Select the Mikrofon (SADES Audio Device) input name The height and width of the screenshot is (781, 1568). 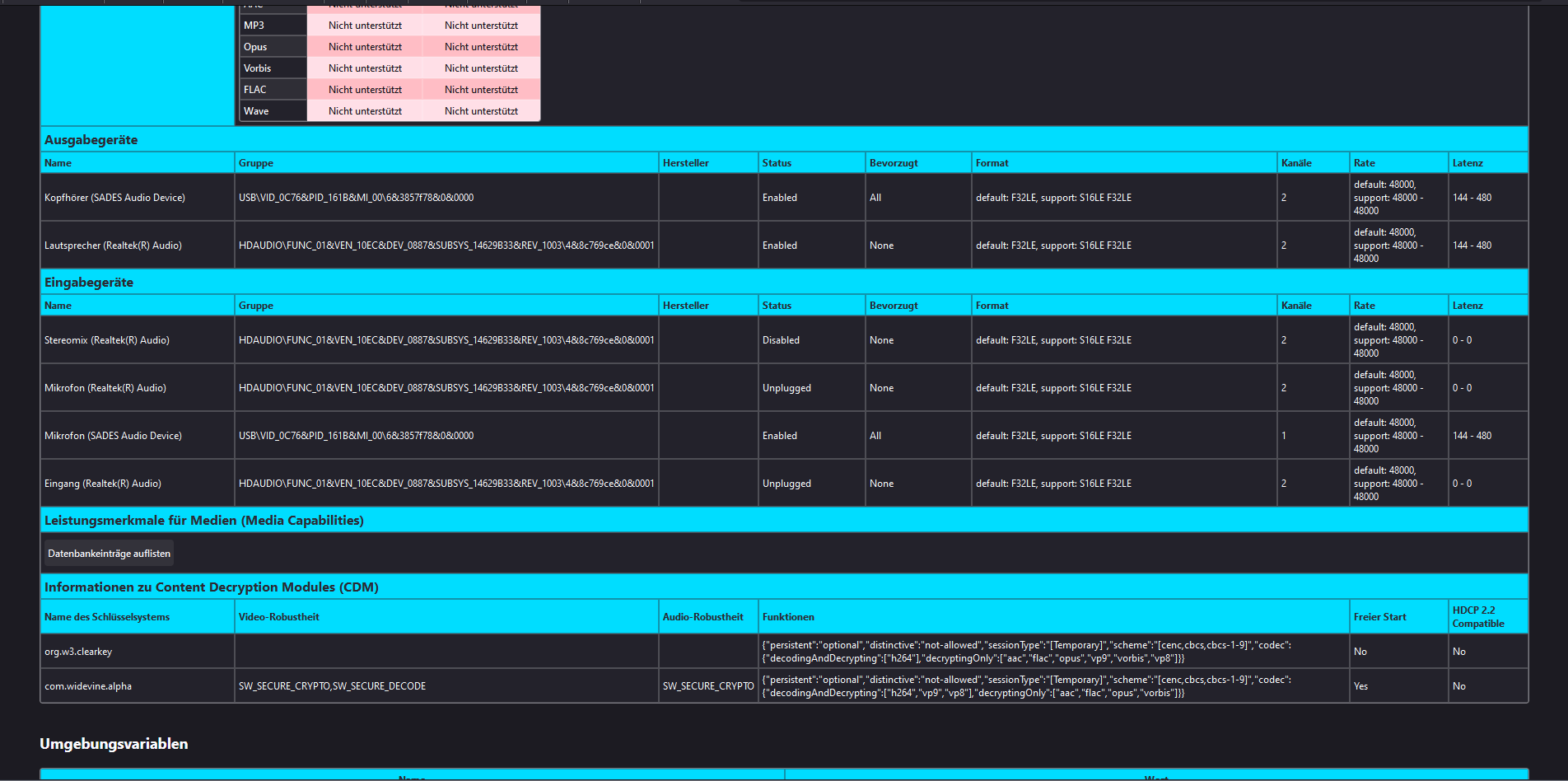tap(113, 436)
